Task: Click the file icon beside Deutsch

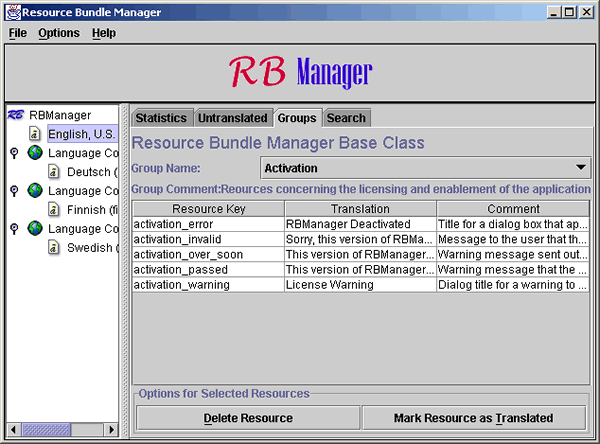Action: (54, 171)
